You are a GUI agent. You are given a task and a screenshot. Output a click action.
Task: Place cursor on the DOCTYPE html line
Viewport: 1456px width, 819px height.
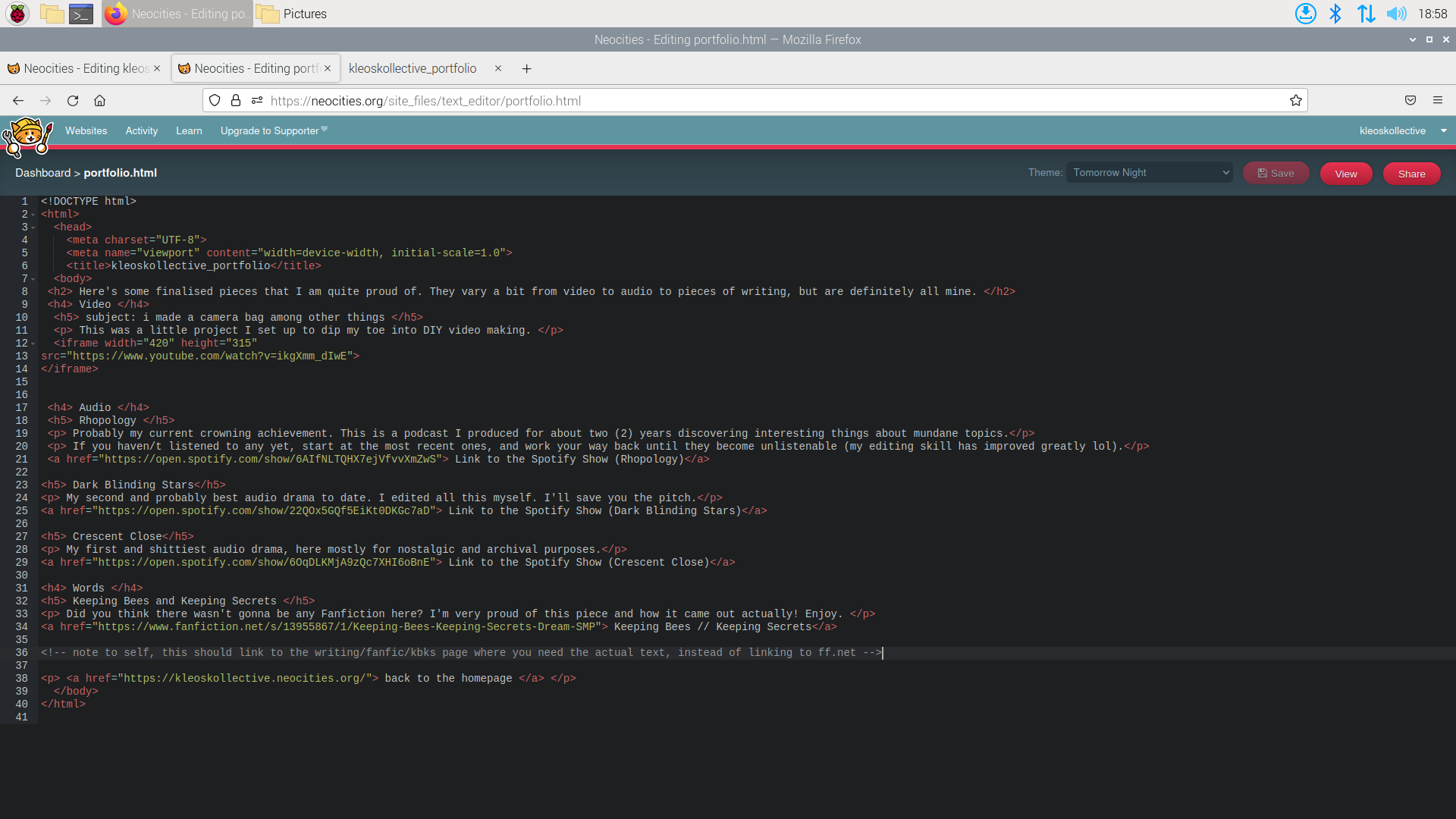[89, 201]
